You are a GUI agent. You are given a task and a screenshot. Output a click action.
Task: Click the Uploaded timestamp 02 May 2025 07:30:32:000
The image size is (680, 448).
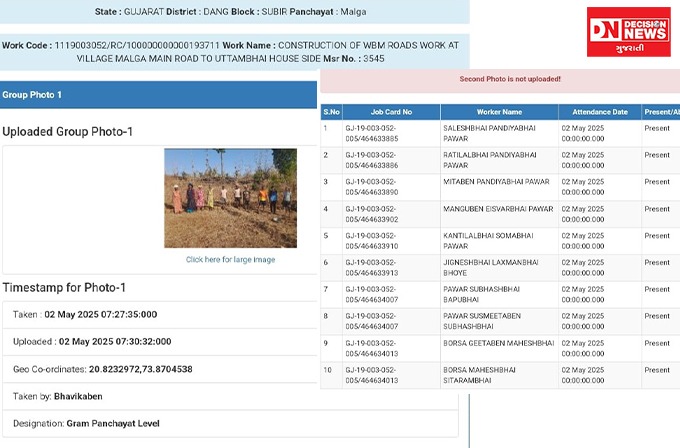[x=115, y=342]
